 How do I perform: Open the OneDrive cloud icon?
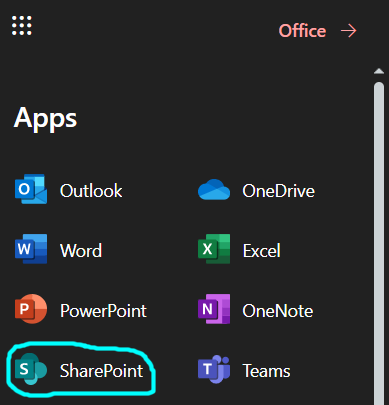[x=214, y=189]
